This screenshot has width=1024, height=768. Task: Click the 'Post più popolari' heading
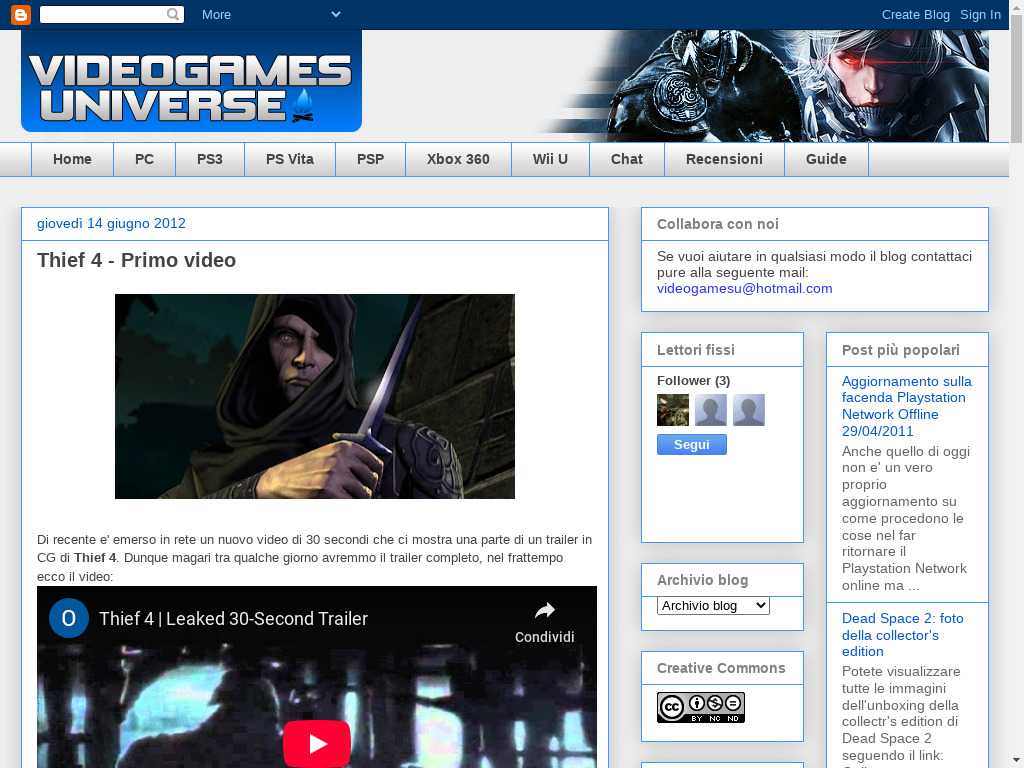901,350
